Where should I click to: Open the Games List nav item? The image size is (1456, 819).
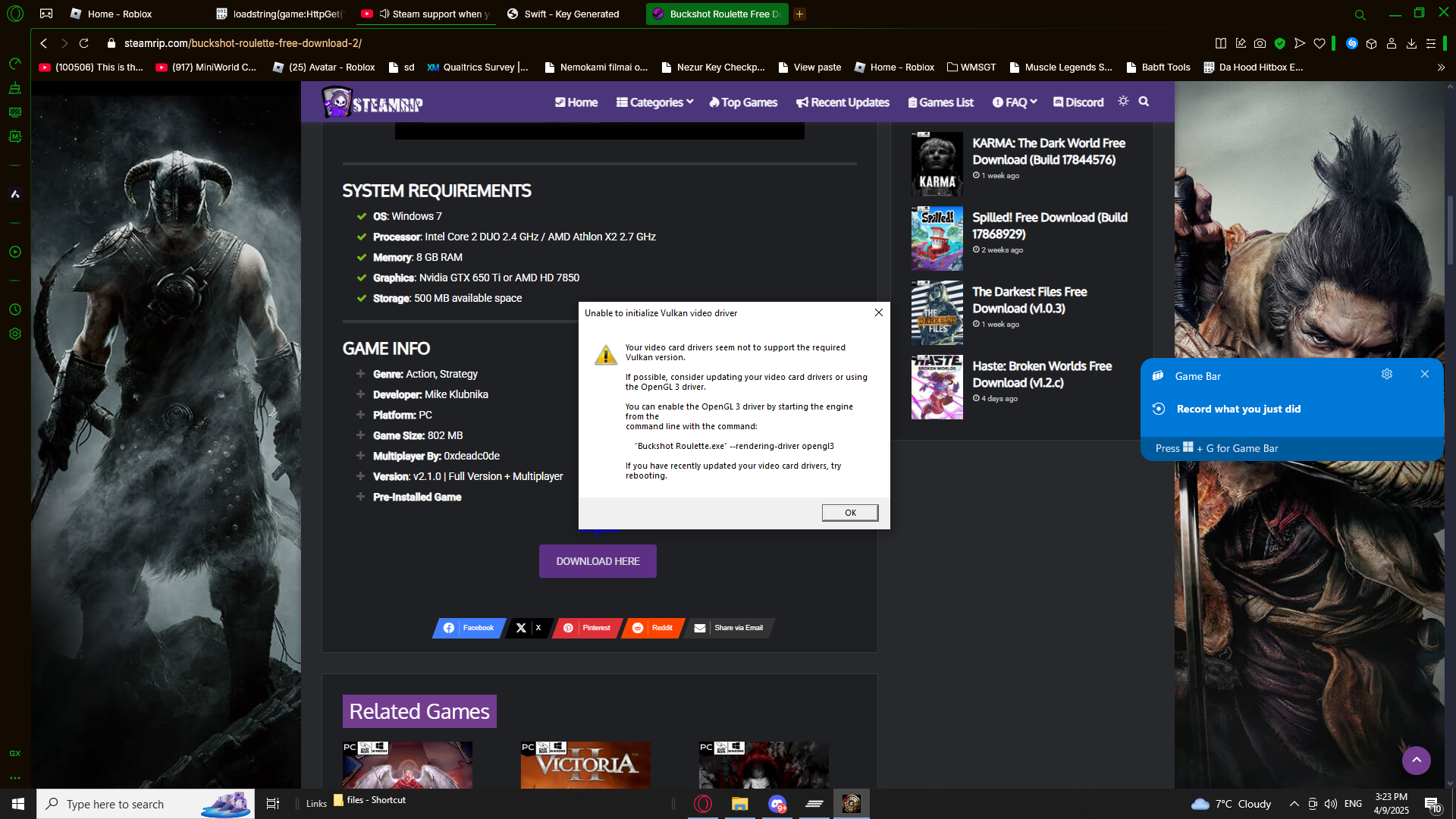click(940, 102)
